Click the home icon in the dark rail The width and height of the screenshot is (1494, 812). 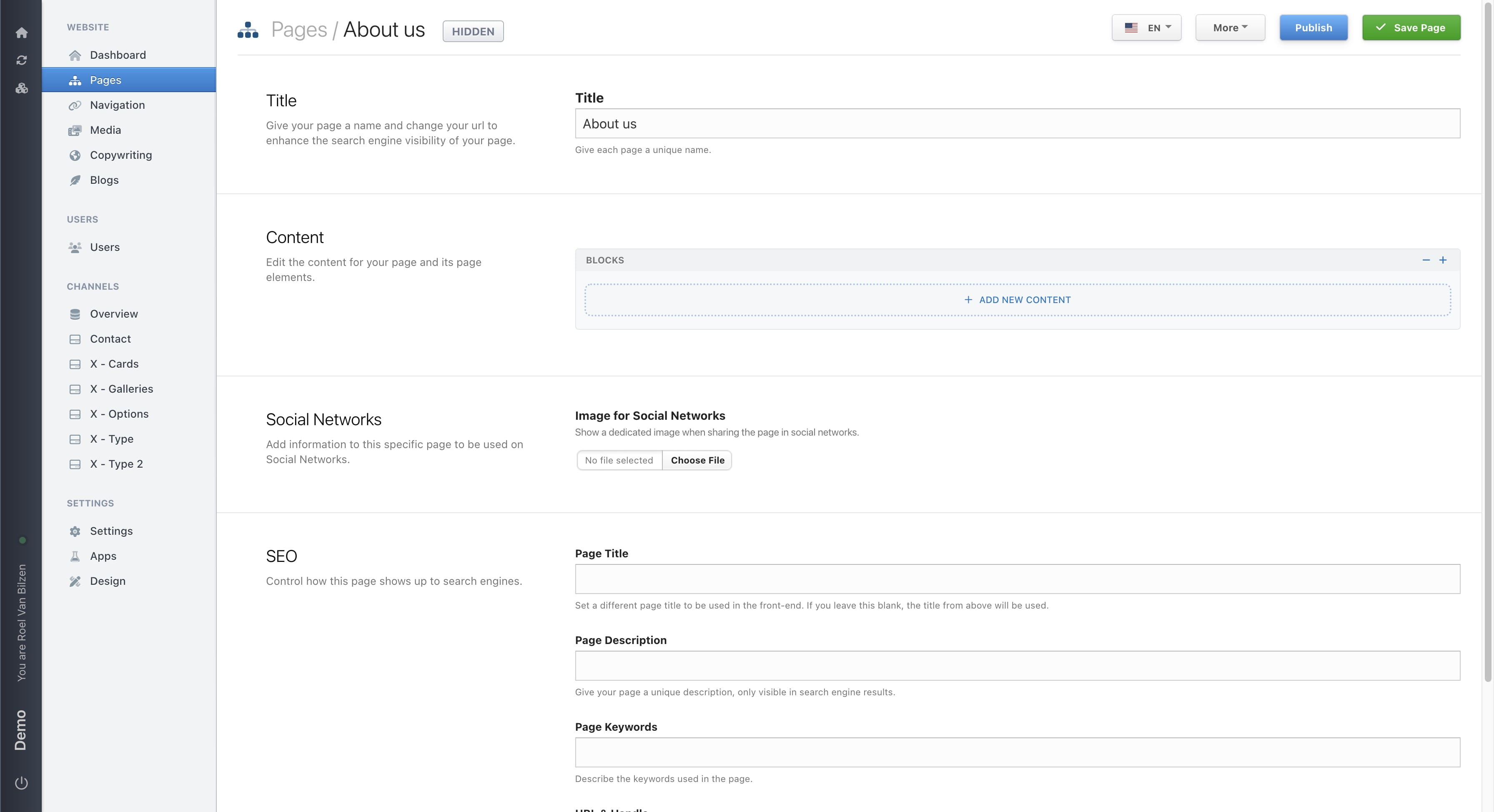[x=21, y=33]
